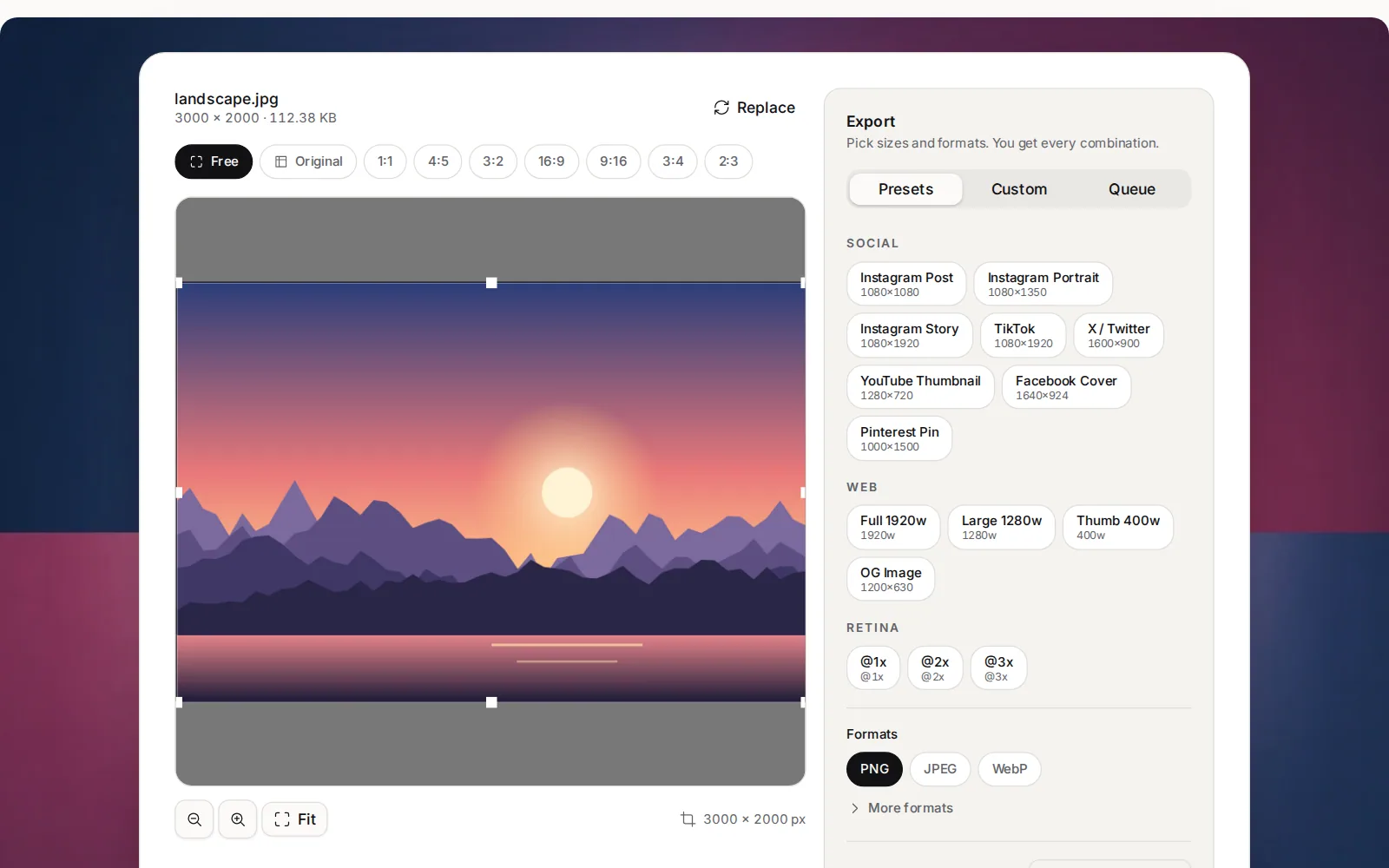Image resolution: width=1389 pixels, height=868 pixels.
Task: Switch to the Presets tab
Action: point(905,189)
